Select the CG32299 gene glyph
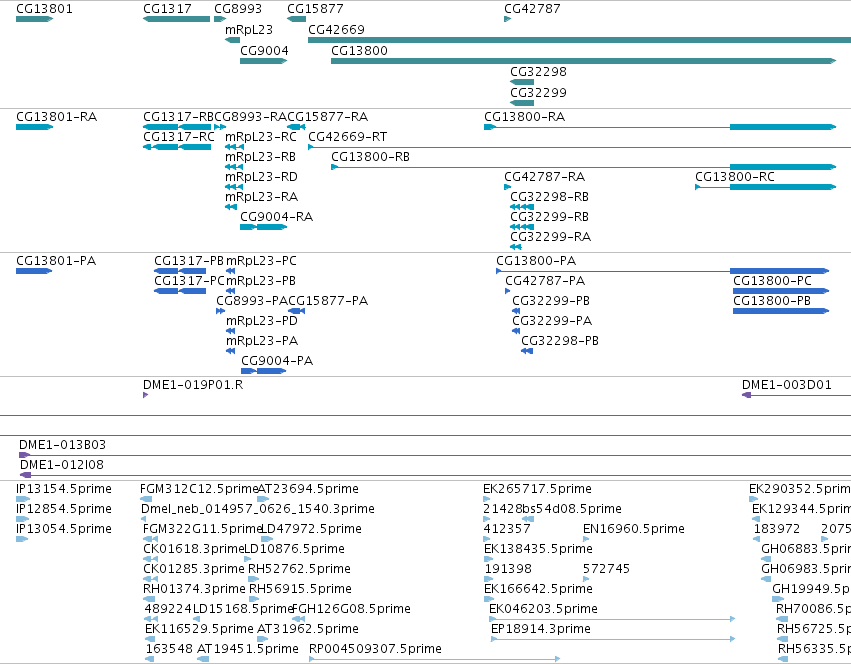 522,103
